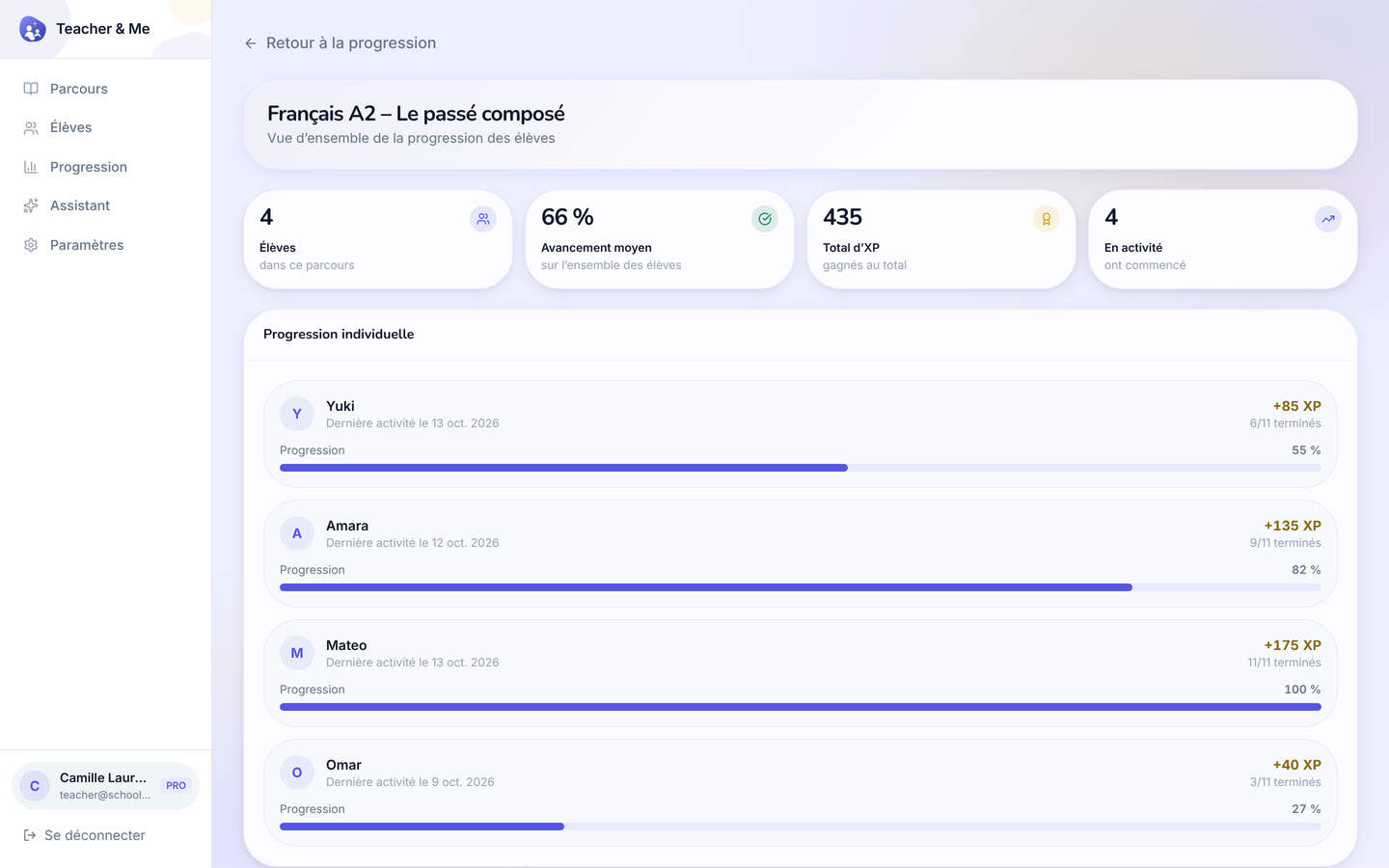The width and height of the screenshot is (1389, 868).
Task: Click Yuki's avatar letter Y
Action: (297, 414)
